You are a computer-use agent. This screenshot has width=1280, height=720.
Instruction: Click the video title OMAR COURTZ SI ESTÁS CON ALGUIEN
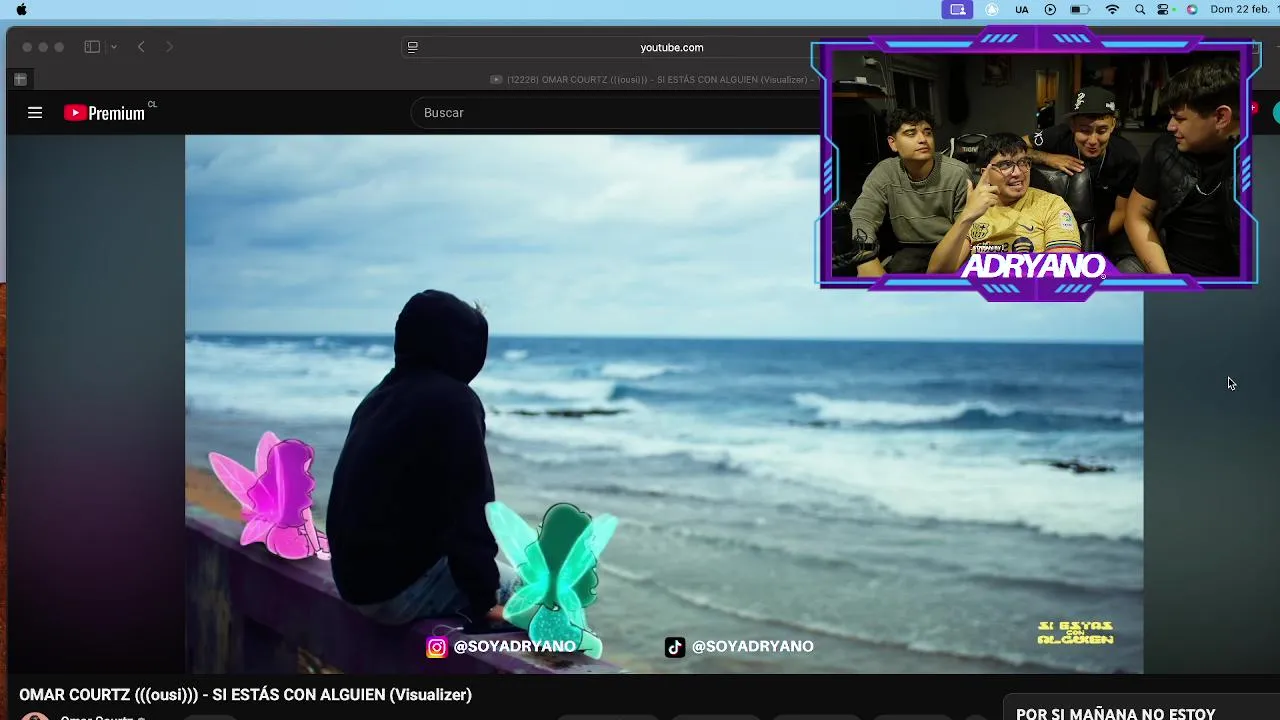245,695
